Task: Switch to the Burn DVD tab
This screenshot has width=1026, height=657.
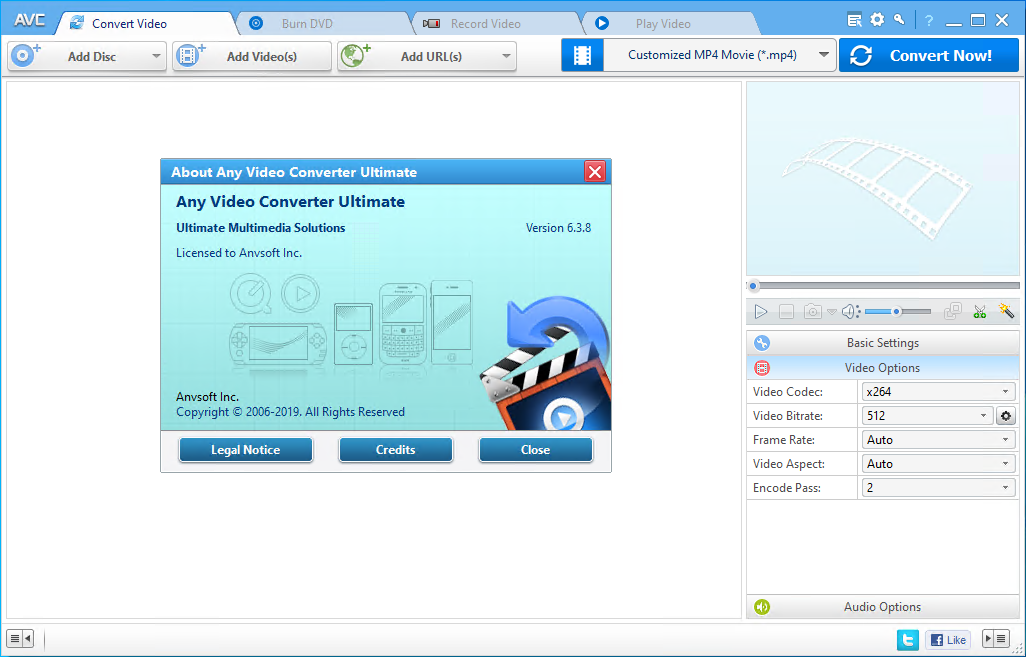Action: tap(307, 24)
